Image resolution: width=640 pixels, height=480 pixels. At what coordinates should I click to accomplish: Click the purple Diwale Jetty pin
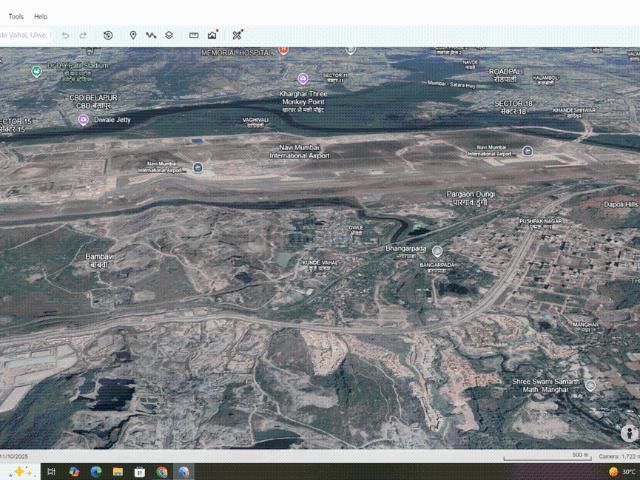[x=83, y=120]
